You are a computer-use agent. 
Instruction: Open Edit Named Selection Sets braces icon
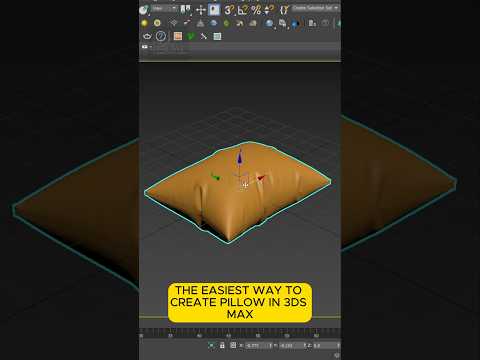pyautogui.click(x=284, y=10)
